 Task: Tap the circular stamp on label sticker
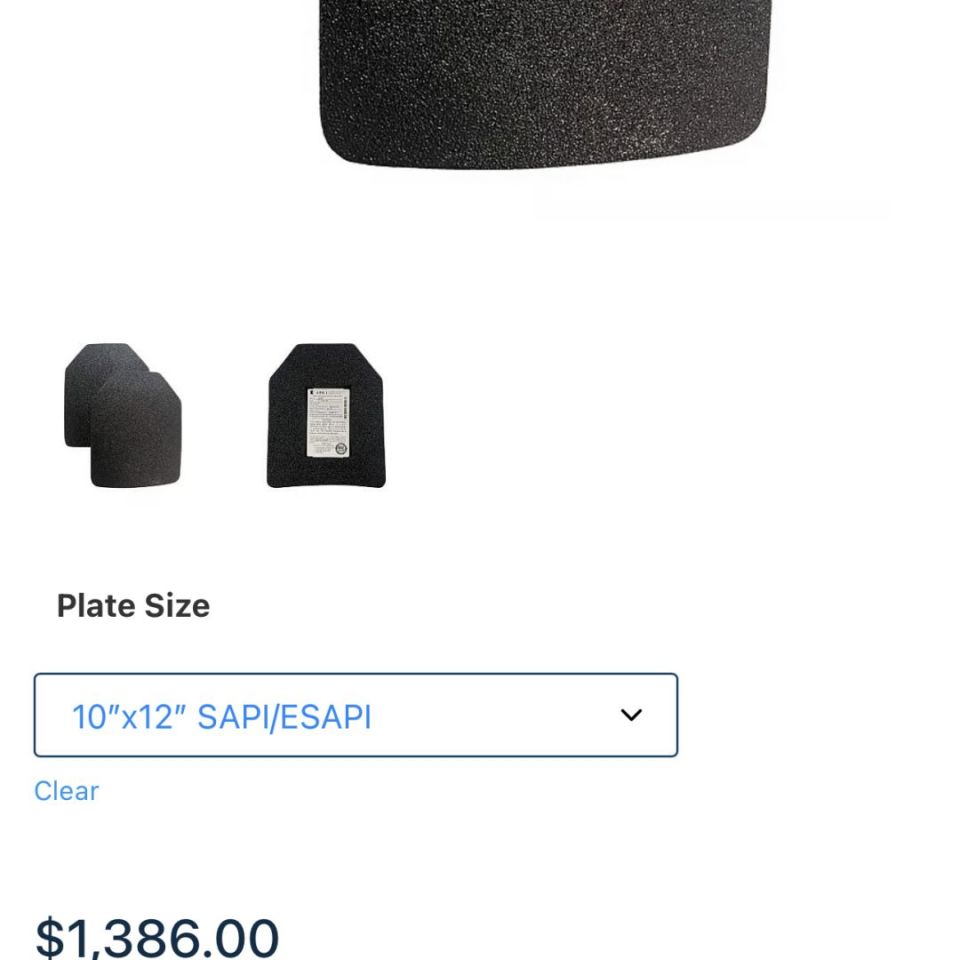(342, 449)
